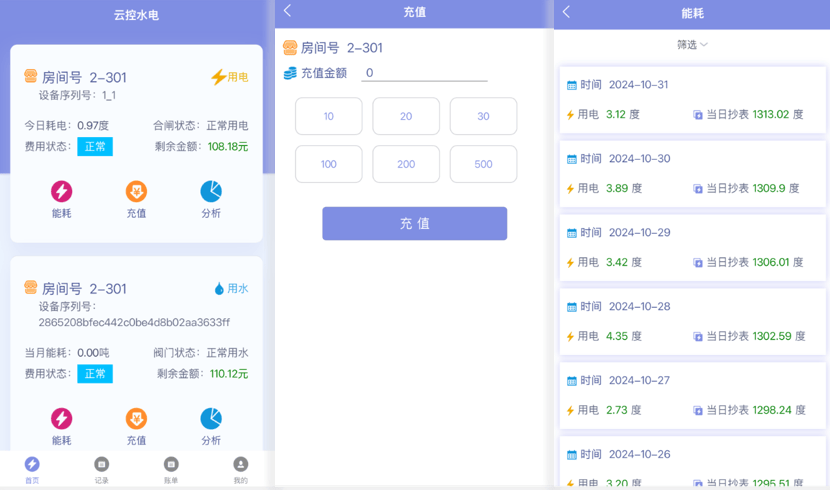Open 分析 pie chart icon in electricity card
The height and width of the screenshot is (490, 830).
coord(211,191)
